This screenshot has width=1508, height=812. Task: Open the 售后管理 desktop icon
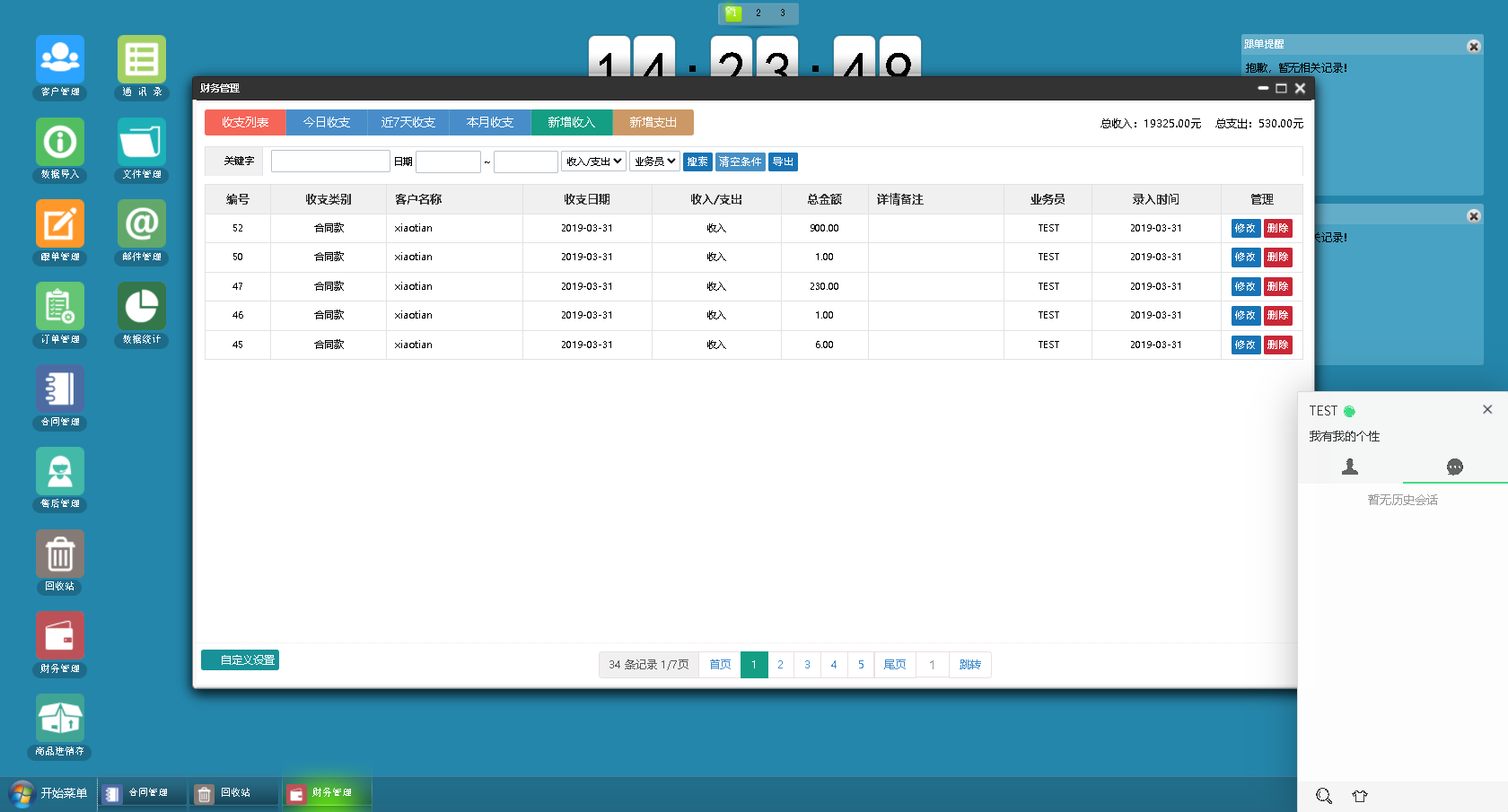[x=60, y=472]
